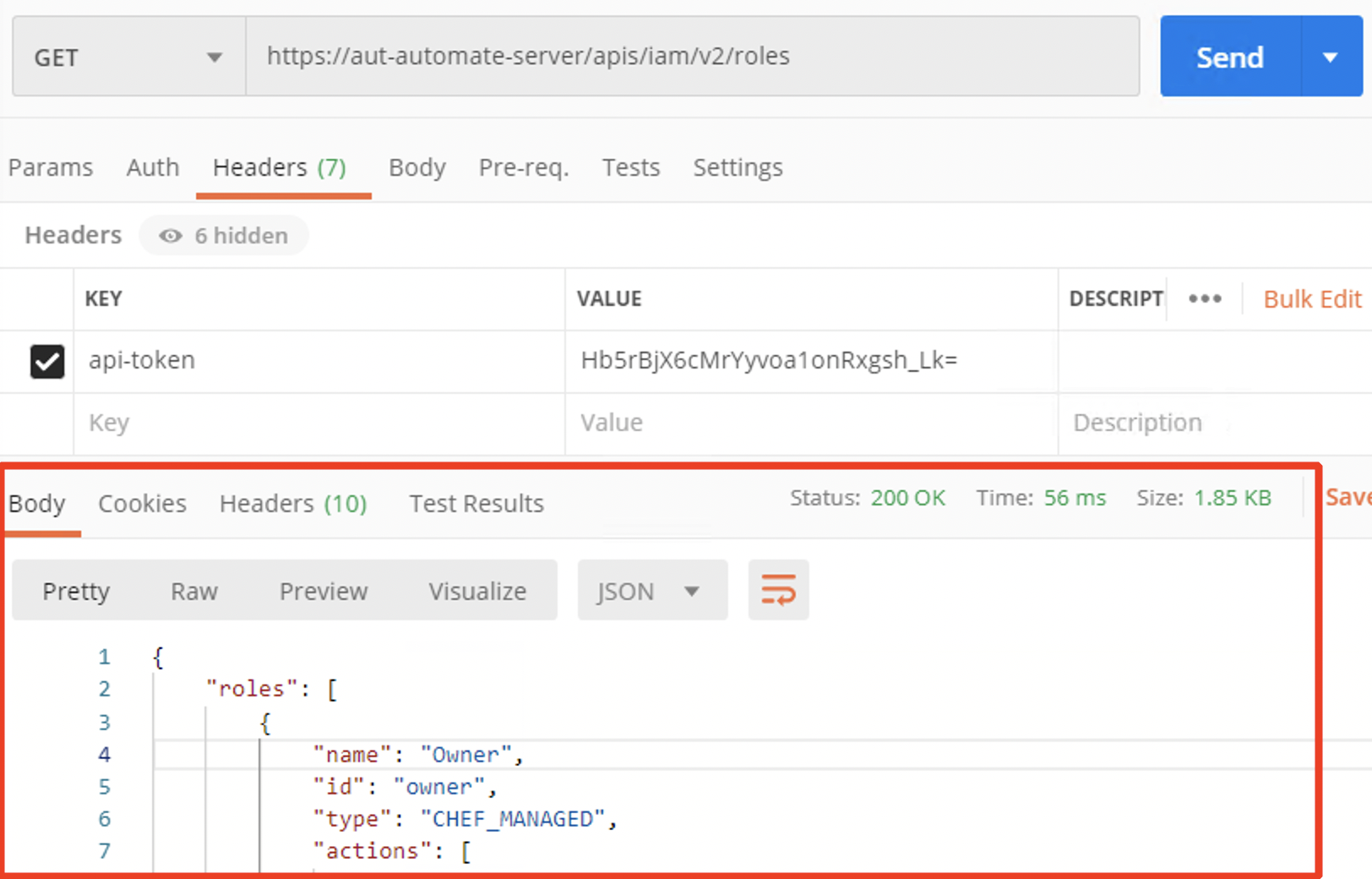Image resolution: width=1372 pixels, height=879 pixels.
Task: Switch to the Auth tab
Action: tap(153, 167)
